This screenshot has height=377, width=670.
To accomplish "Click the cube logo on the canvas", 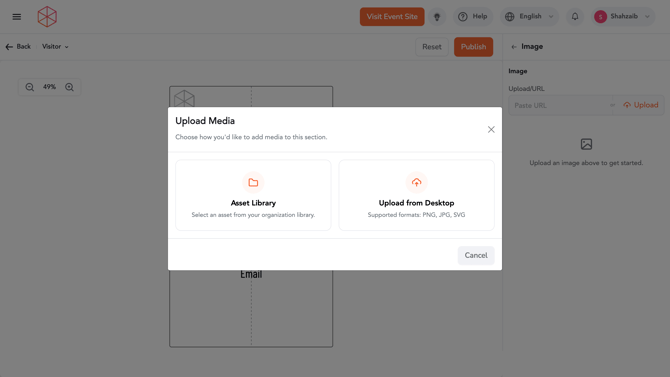I will click(184, 98).
